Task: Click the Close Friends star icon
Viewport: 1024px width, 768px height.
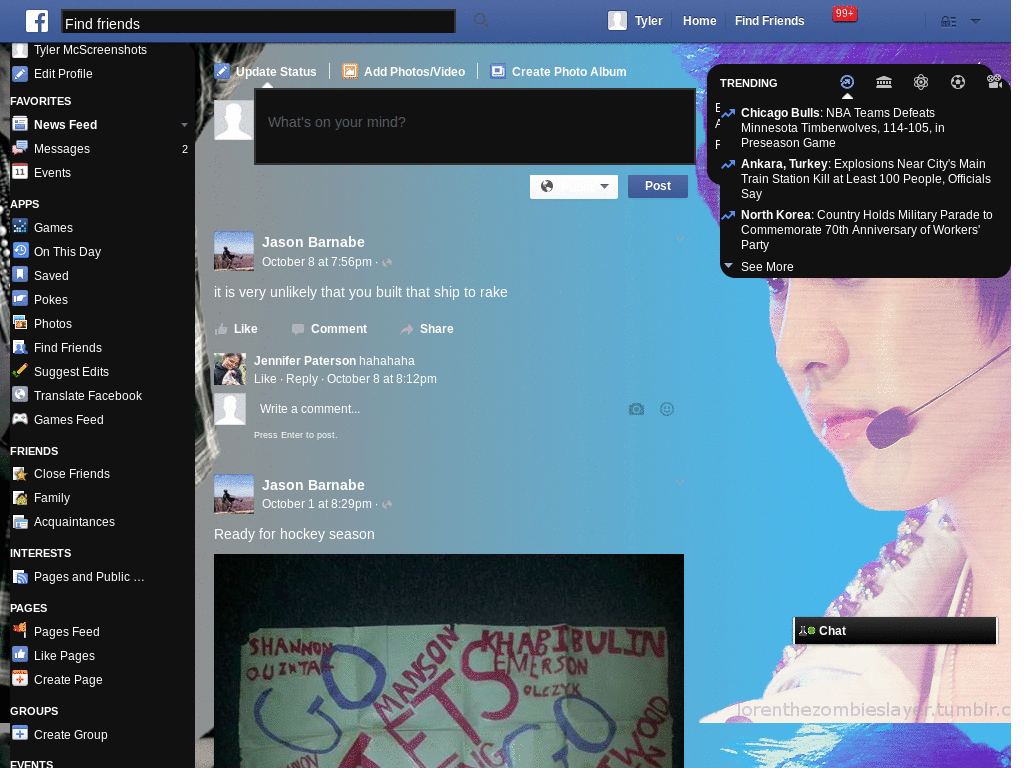Action: [x=20, y=473]
